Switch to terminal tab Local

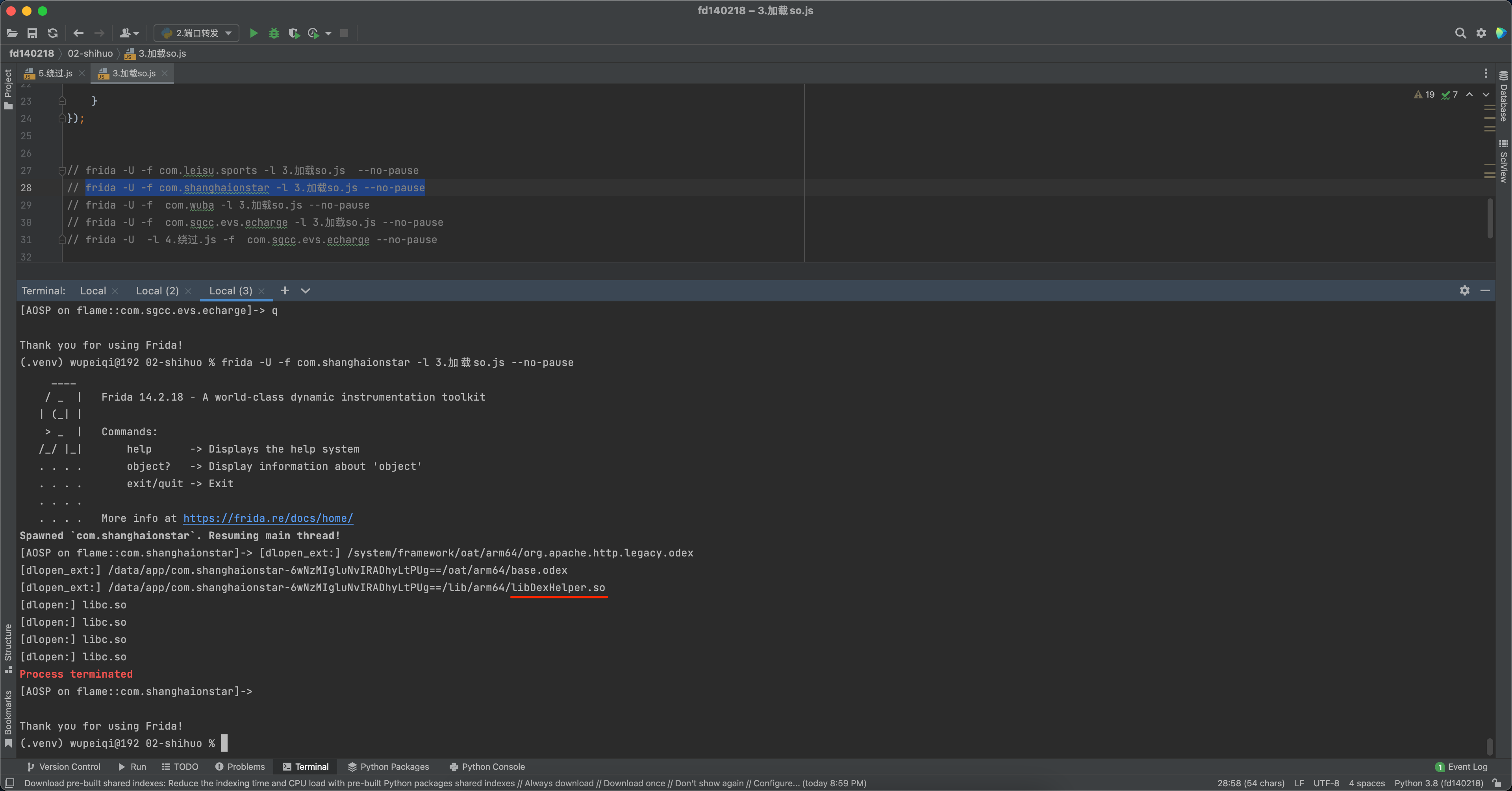(x=93, y=290)
